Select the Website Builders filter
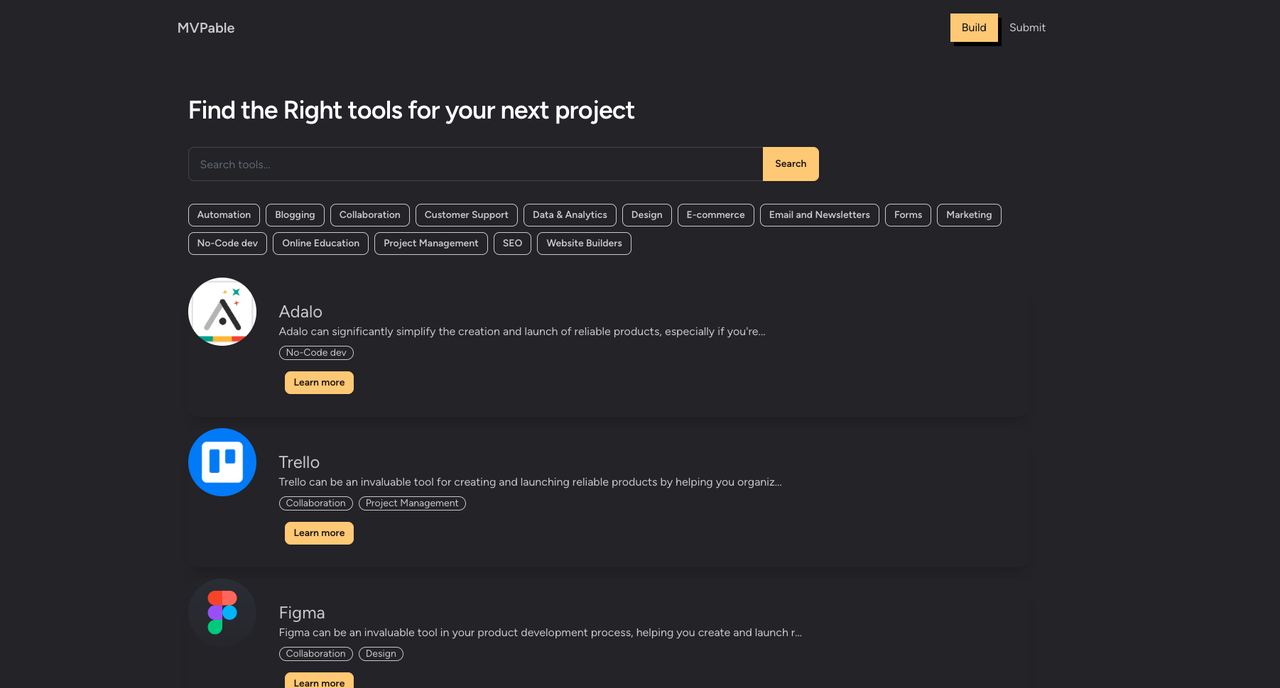 tap(583, 243)
